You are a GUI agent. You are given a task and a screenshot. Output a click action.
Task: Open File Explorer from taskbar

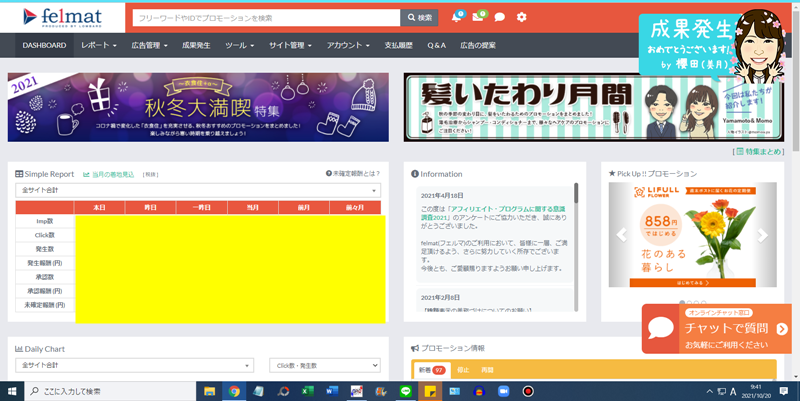(x=209, y=391)
